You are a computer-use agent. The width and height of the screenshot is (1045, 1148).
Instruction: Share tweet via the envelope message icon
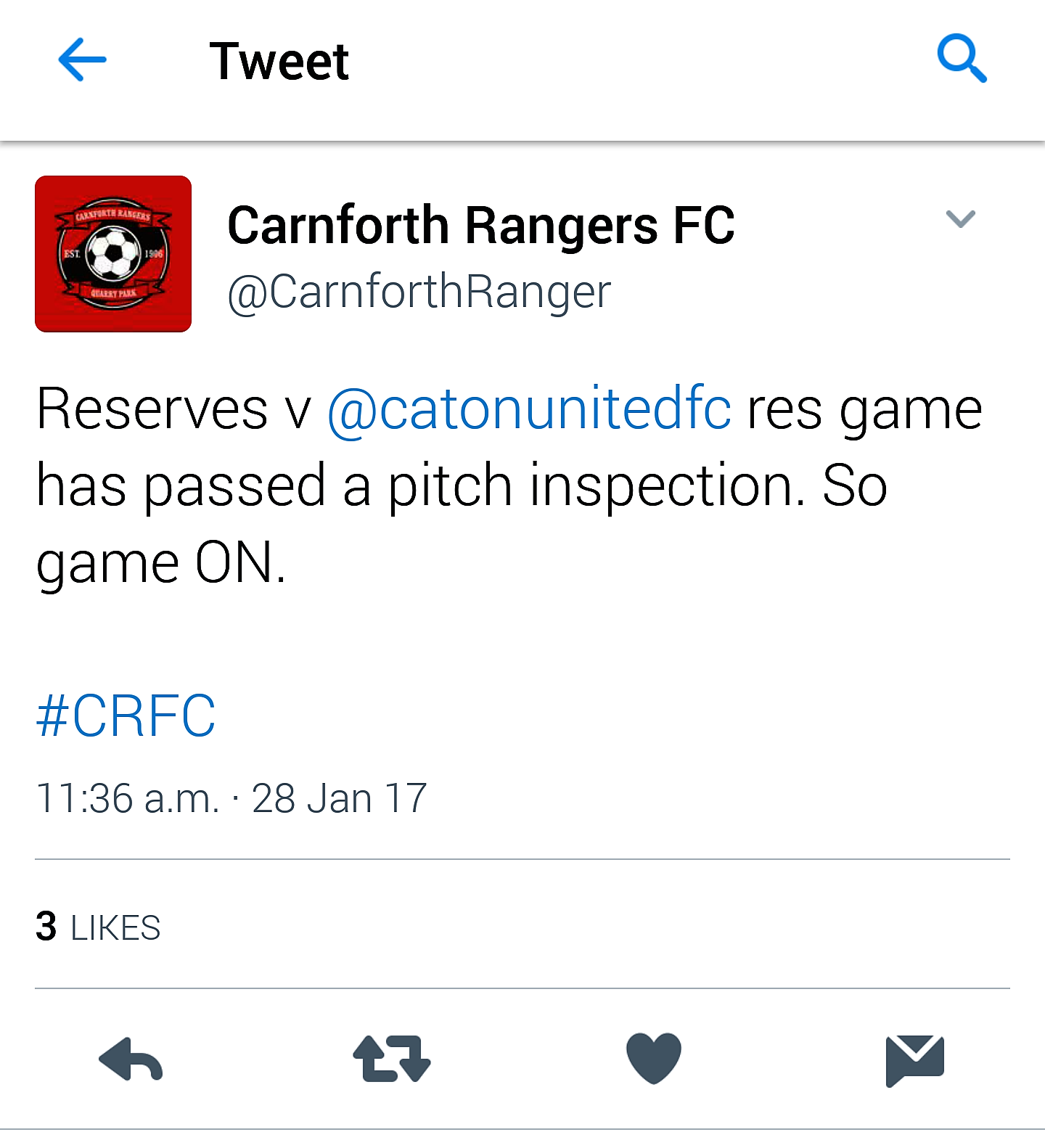(x=914, y=1061)
